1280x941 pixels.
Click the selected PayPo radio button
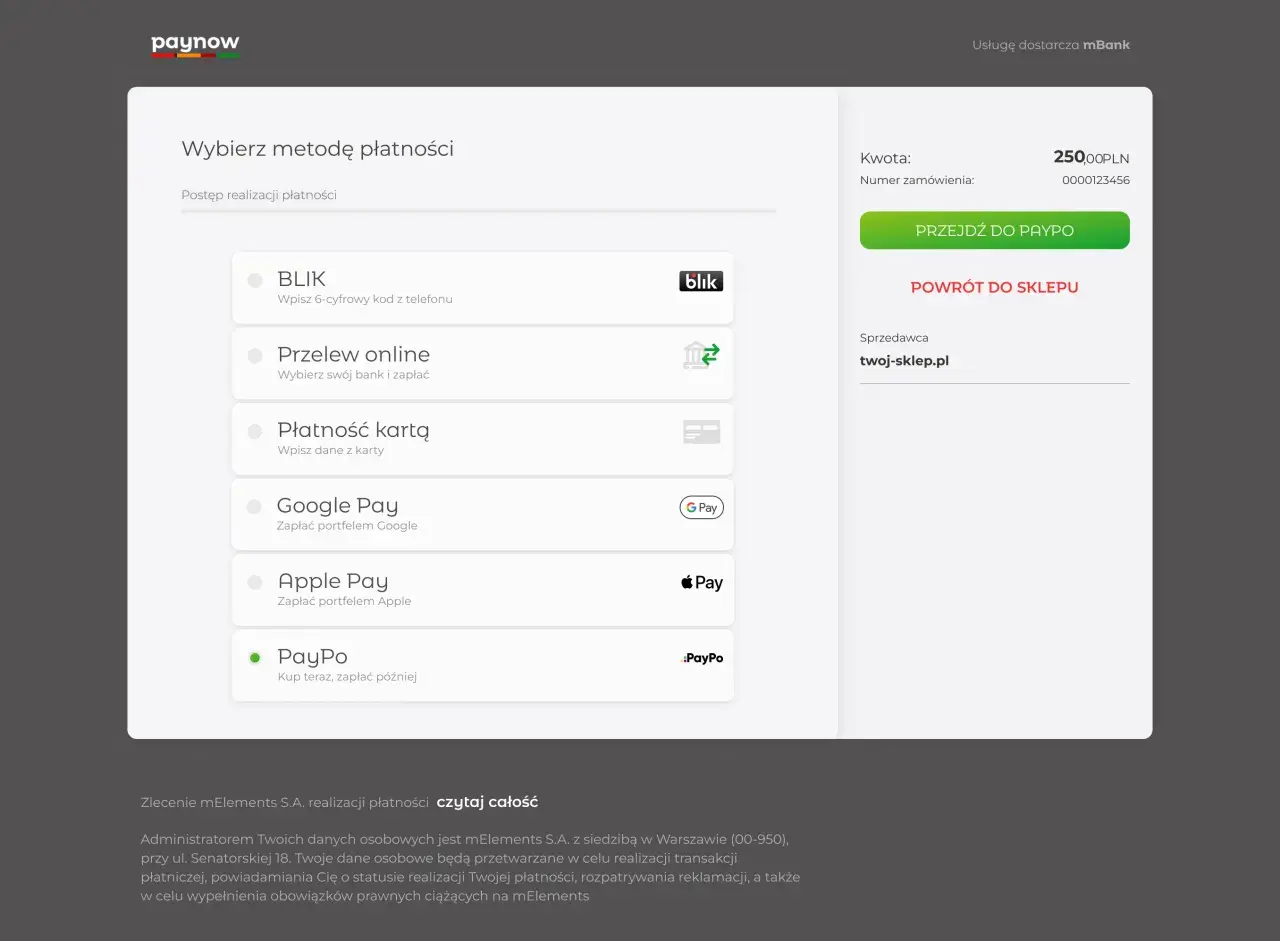(x=255, y=657)
